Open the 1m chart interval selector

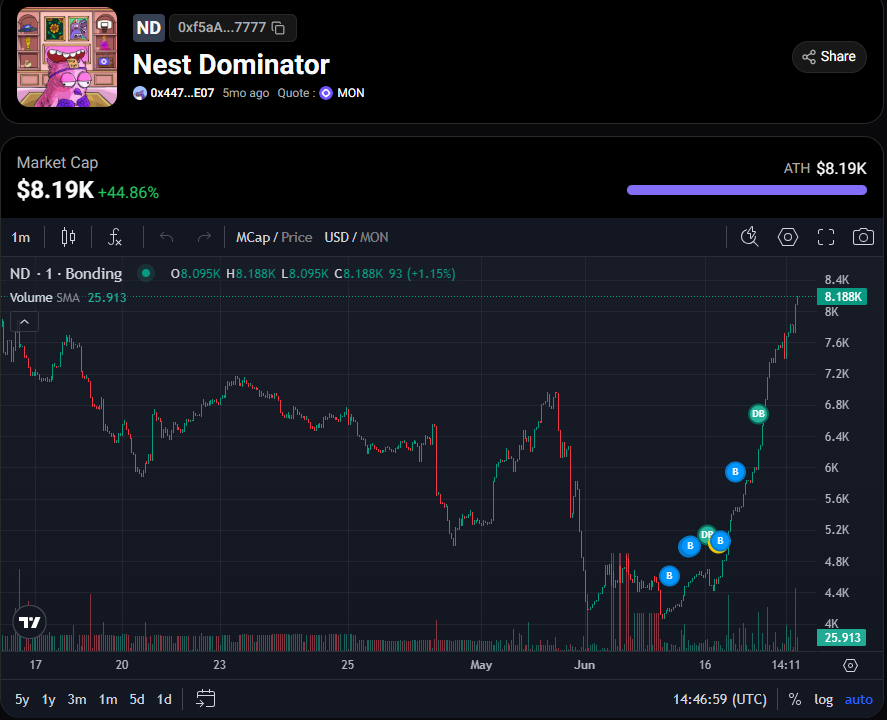point(21,237)
